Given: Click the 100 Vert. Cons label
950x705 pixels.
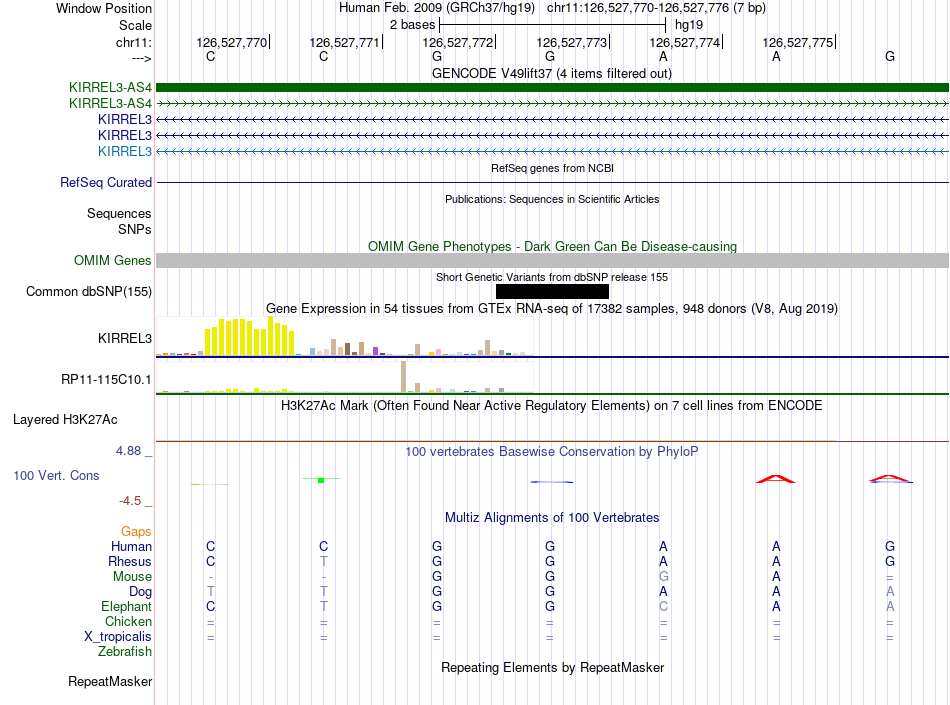Looking at the screenshot, I should coord(56,475).
